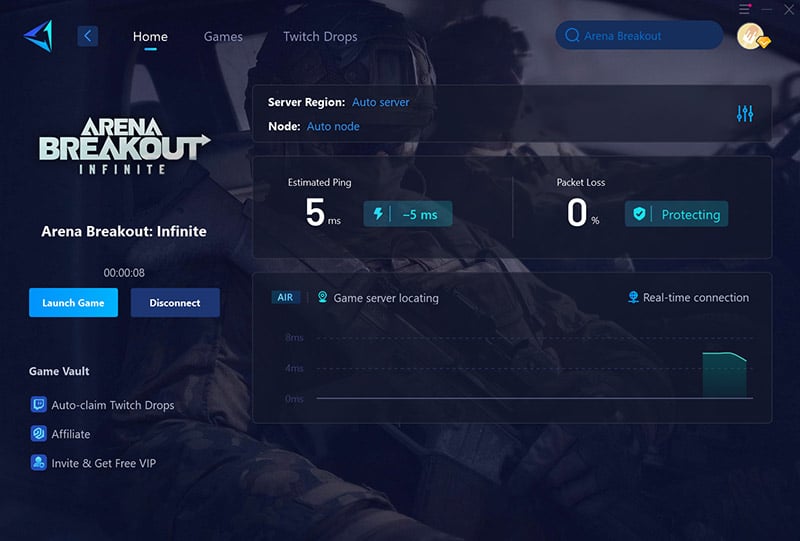The image size is (800, 541).
Task: Close the booster window
Action: click(789, 9)
